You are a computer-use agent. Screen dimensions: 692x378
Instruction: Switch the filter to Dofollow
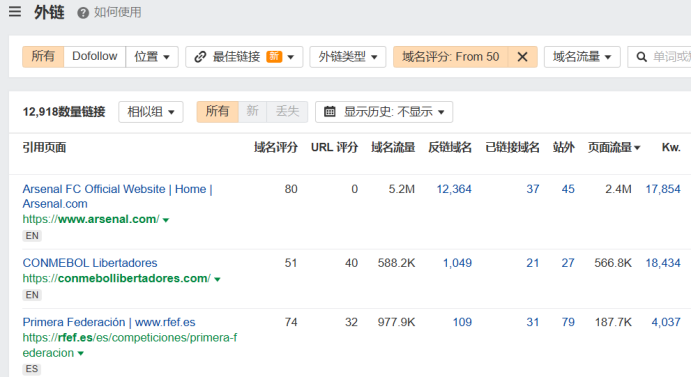coord(95,57)
